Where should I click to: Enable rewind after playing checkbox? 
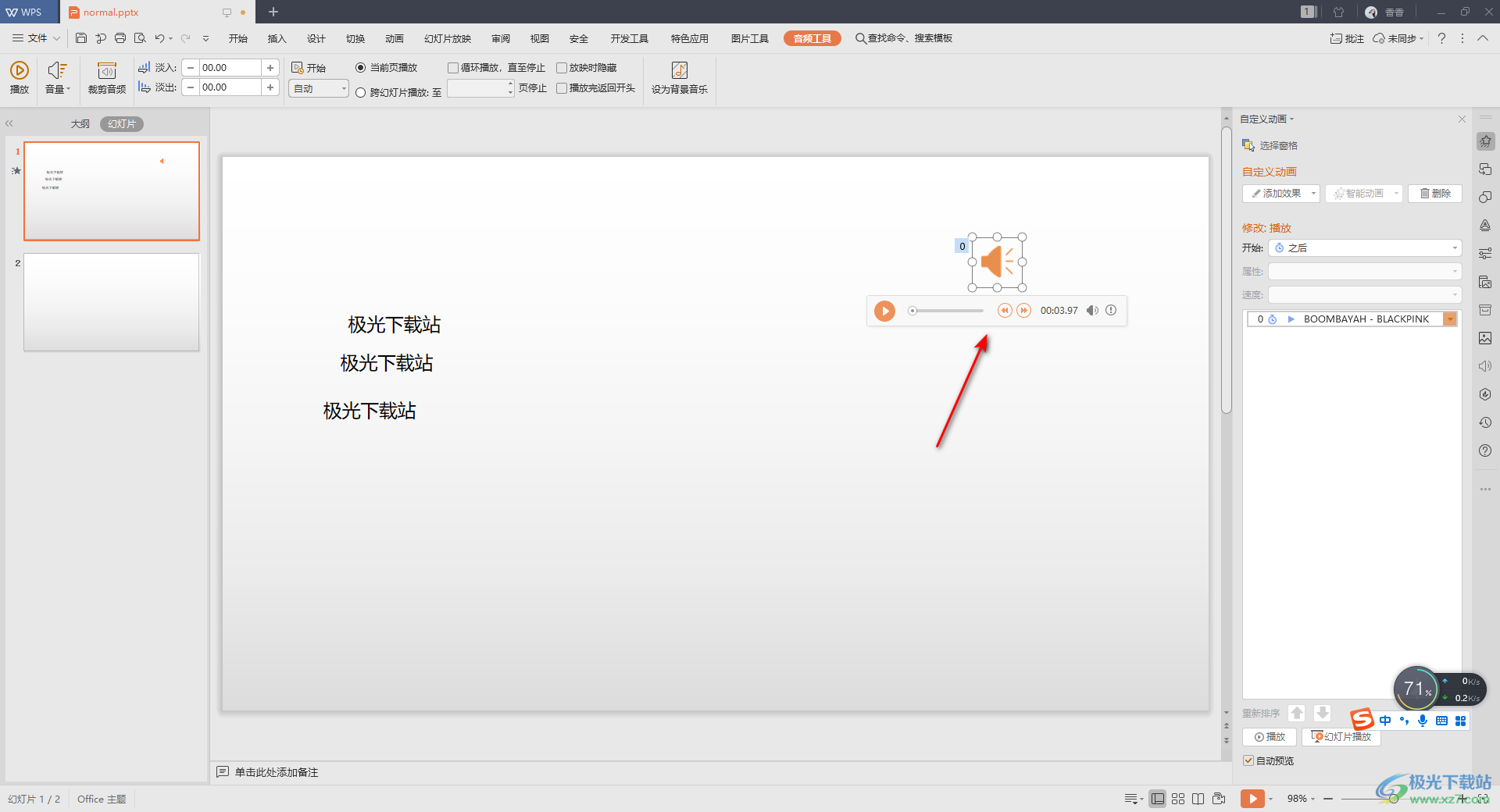click(x=561, y=88)
